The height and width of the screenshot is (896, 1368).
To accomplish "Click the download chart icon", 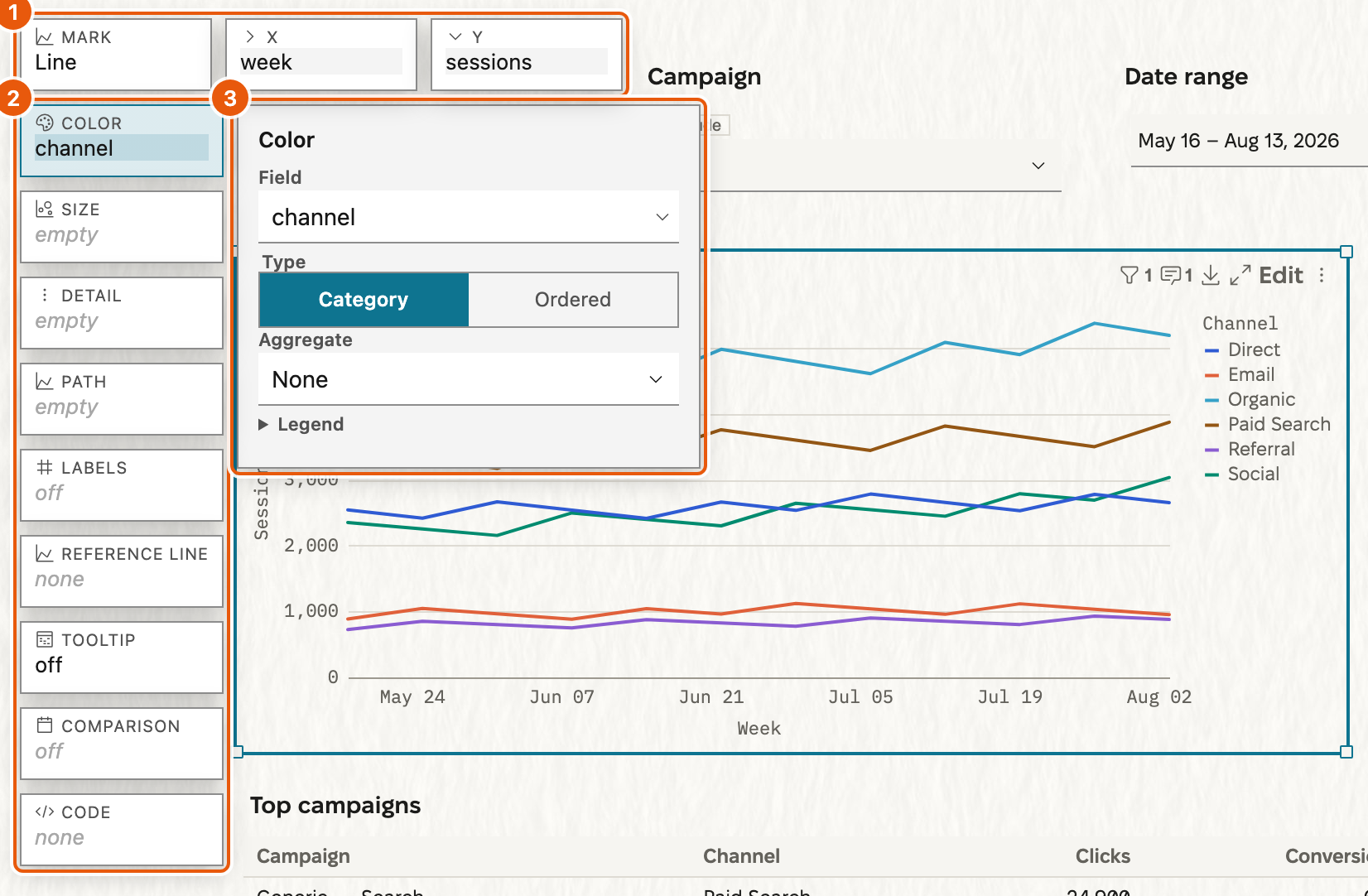I will click(1211, 275).
